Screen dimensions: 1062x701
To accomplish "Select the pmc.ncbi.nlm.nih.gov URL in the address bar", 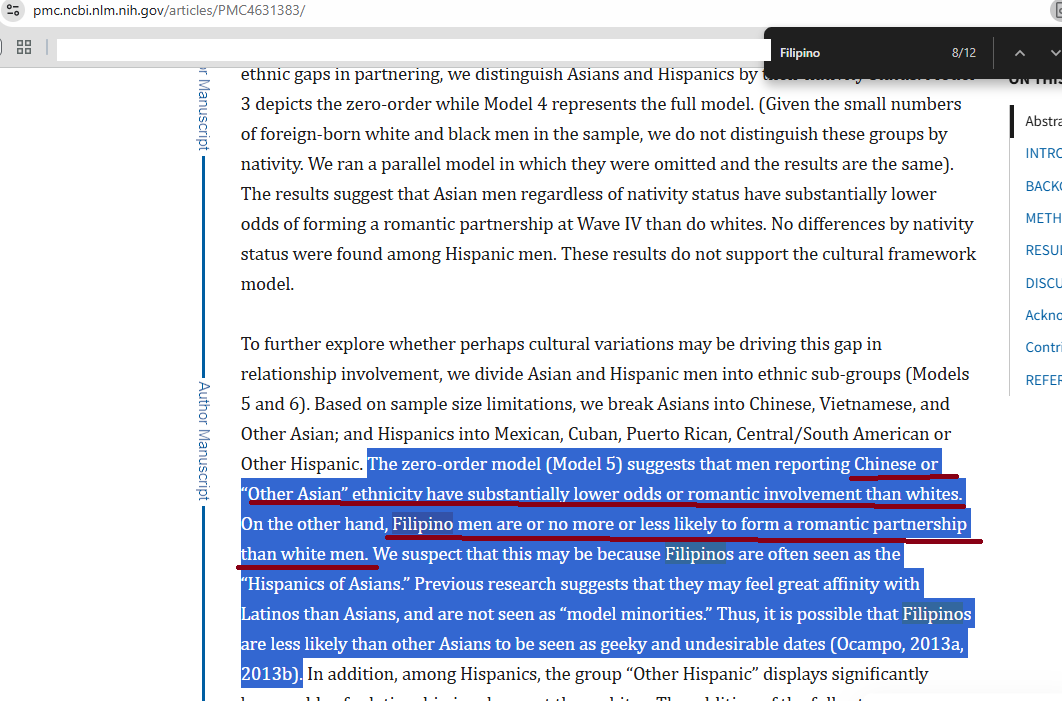I will (169, 11).
